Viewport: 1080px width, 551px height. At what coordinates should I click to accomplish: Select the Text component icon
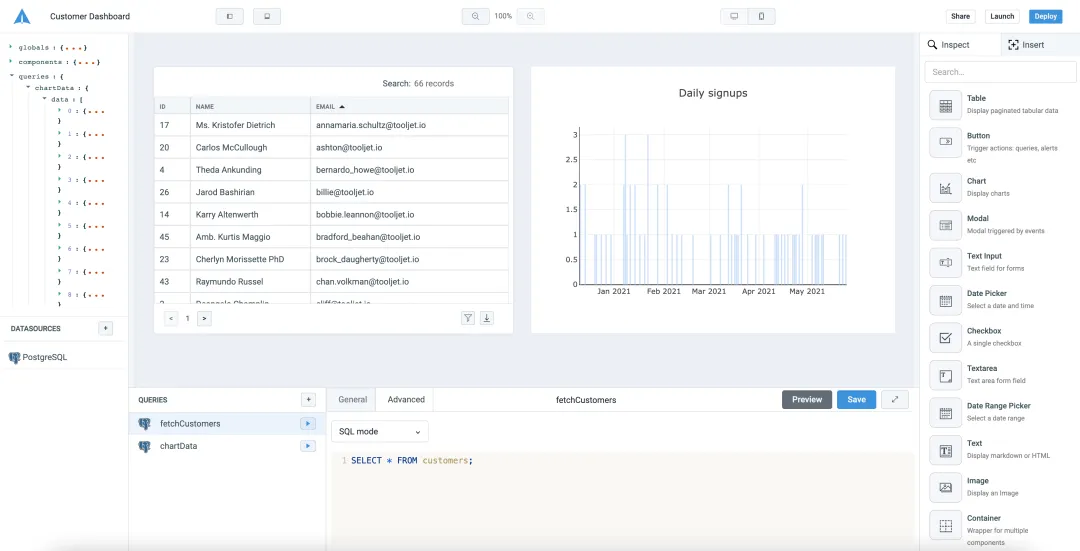click(946, 450)
